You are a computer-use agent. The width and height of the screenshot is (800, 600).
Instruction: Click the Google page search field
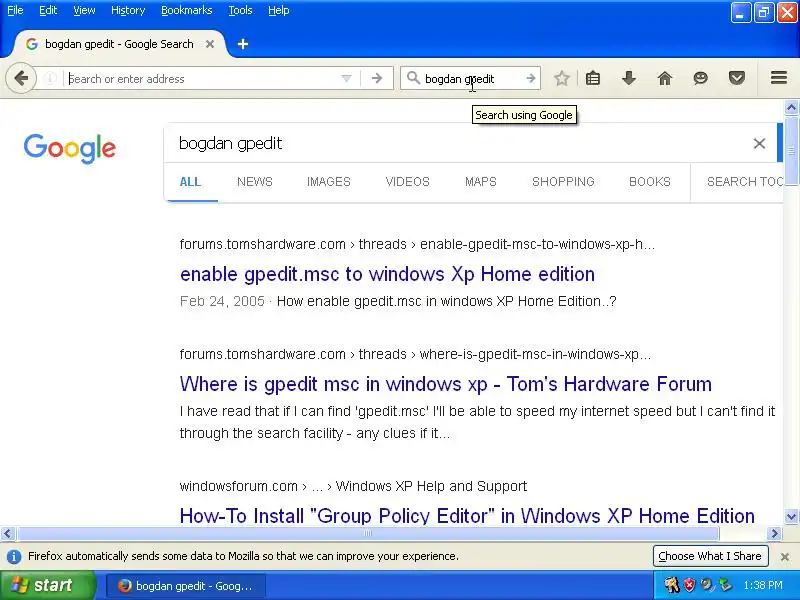coord(459,143)
